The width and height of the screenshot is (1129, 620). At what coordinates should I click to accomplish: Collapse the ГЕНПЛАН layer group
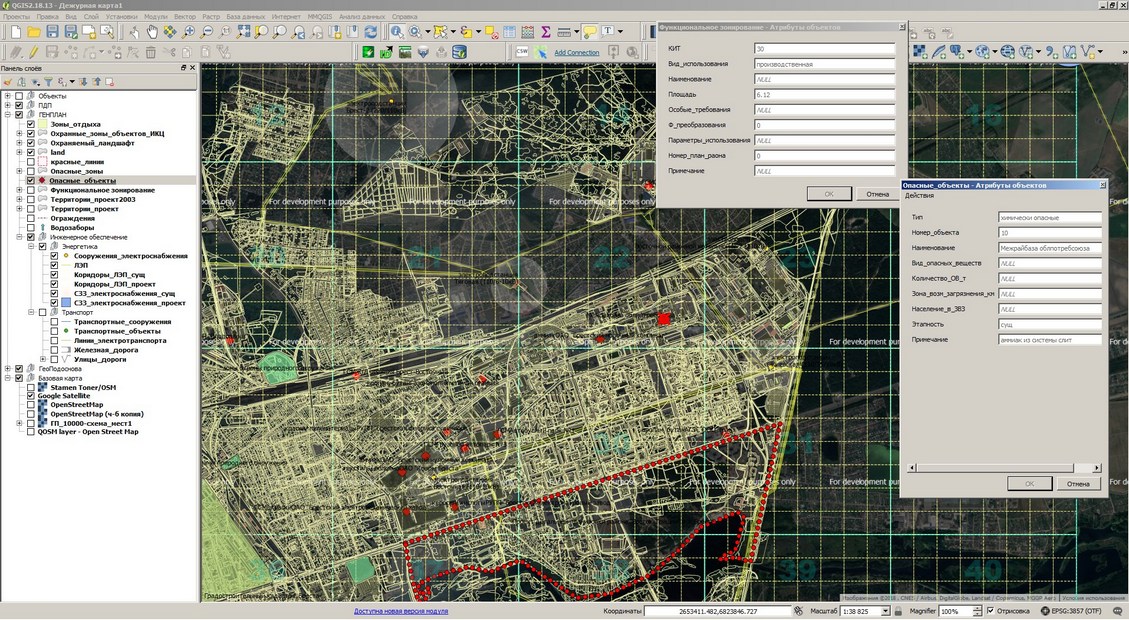pyautogui.click(x=7, y=115)
